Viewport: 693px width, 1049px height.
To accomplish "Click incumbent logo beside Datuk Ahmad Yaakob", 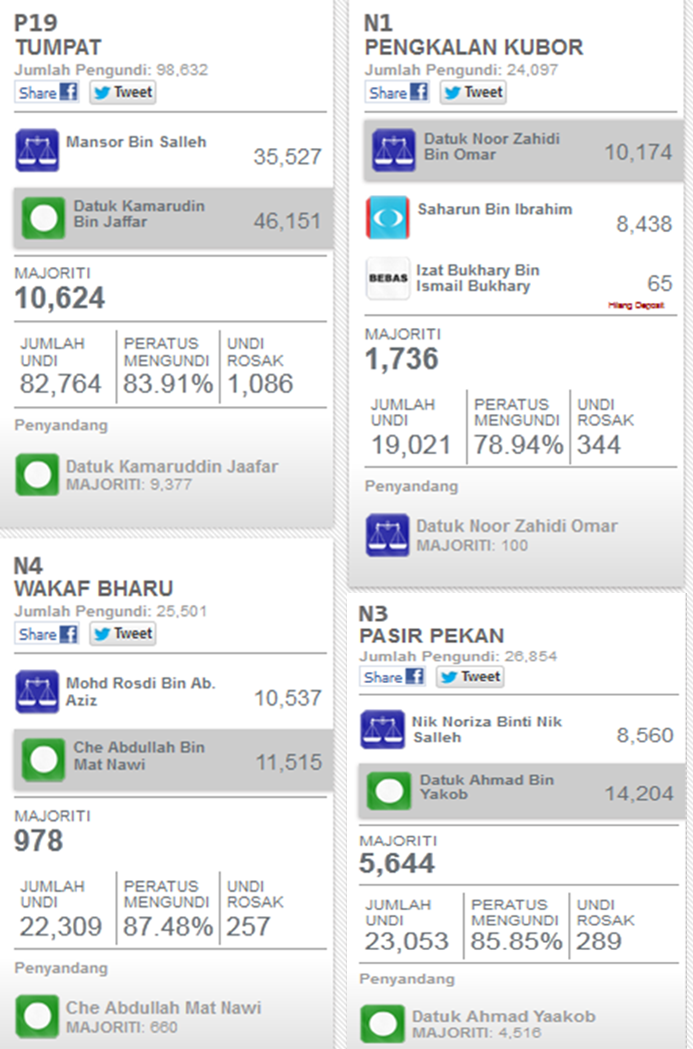I will 381,1024.
